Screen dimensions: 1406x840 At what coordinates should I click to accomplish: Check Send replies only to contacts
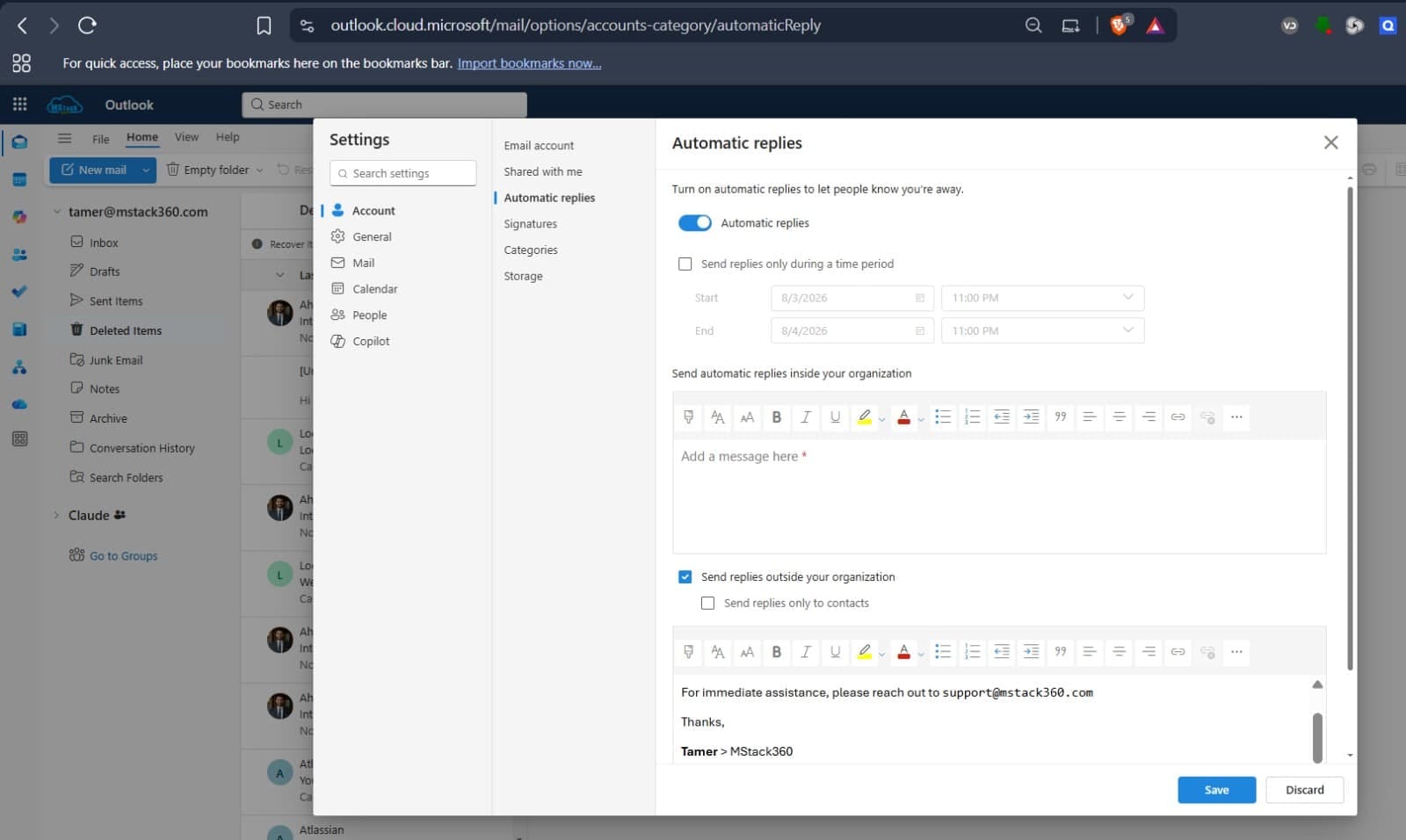pyautogui.click(x=707, y=604)
